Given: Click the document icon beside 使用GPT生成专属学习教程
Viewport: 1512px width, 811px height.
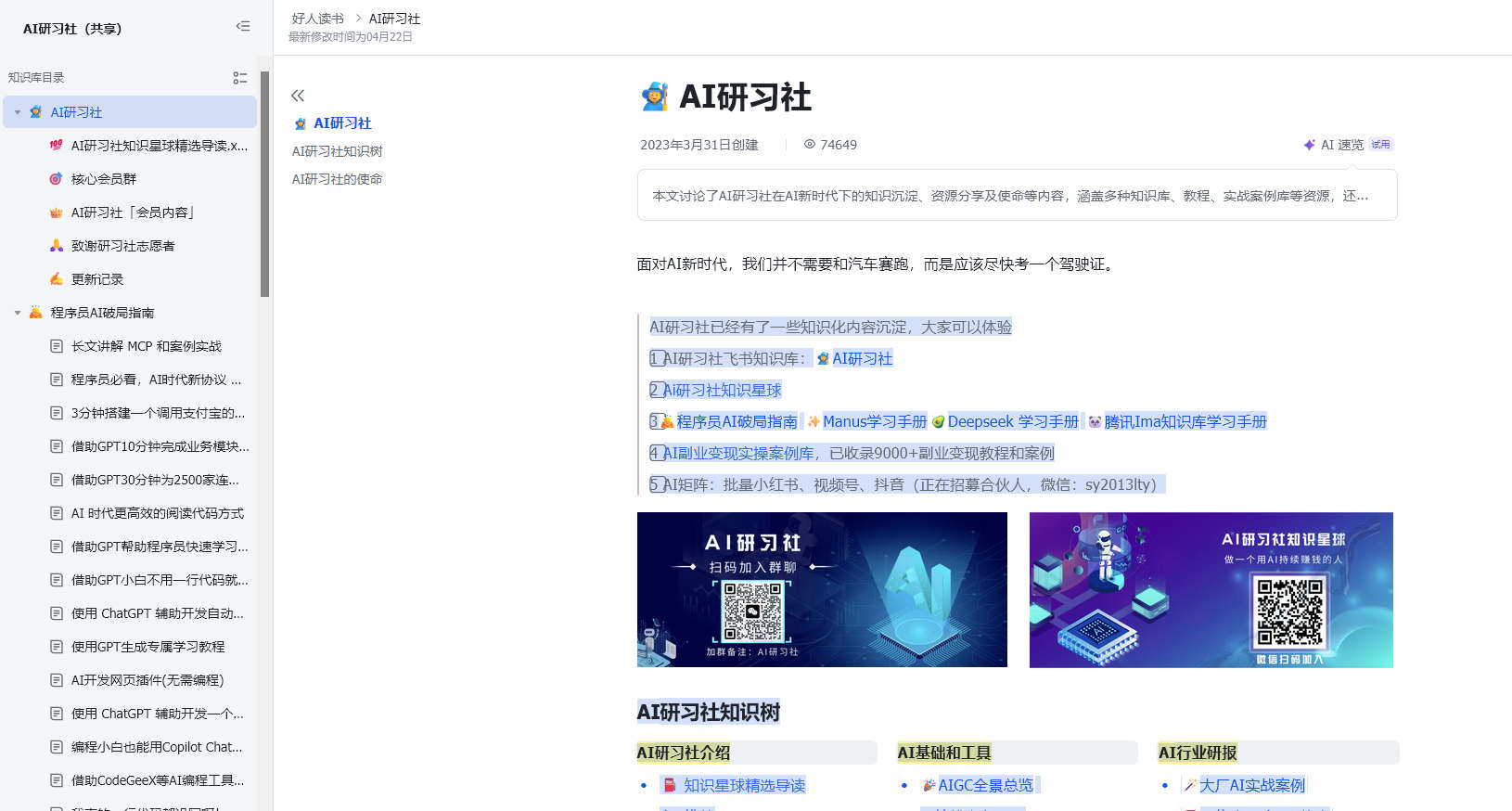Looking at the screenshot, I should coord(57,647).
